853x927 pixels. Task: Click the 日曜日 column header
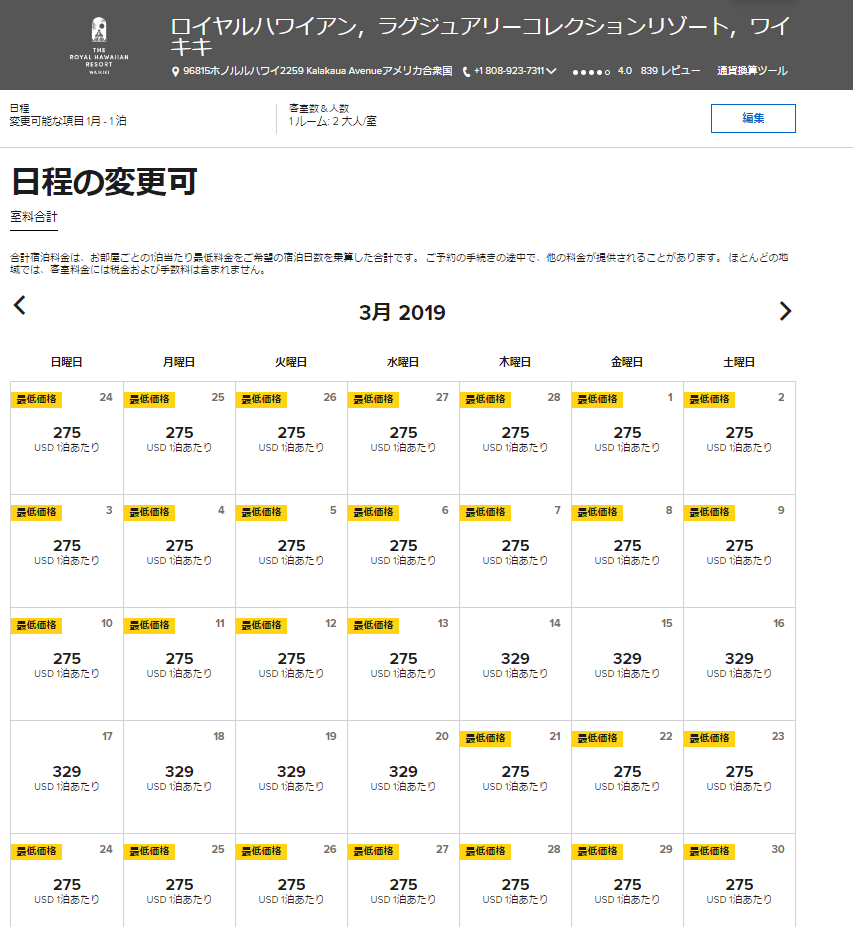pos(66,362)
